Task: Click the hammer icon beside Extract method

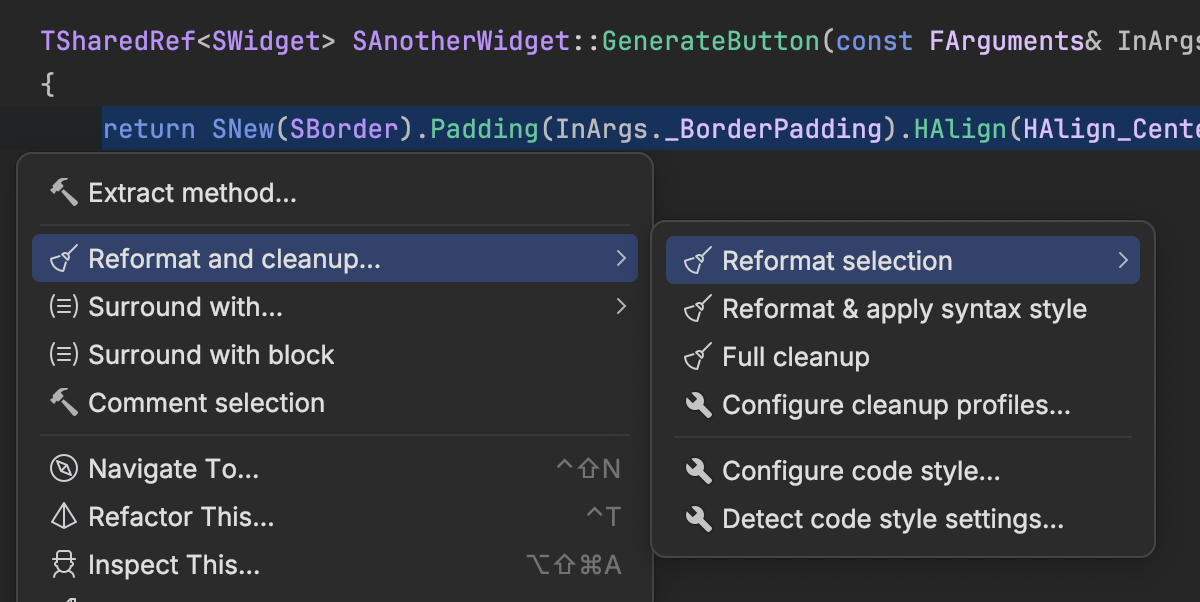Action: click(64, 193)
